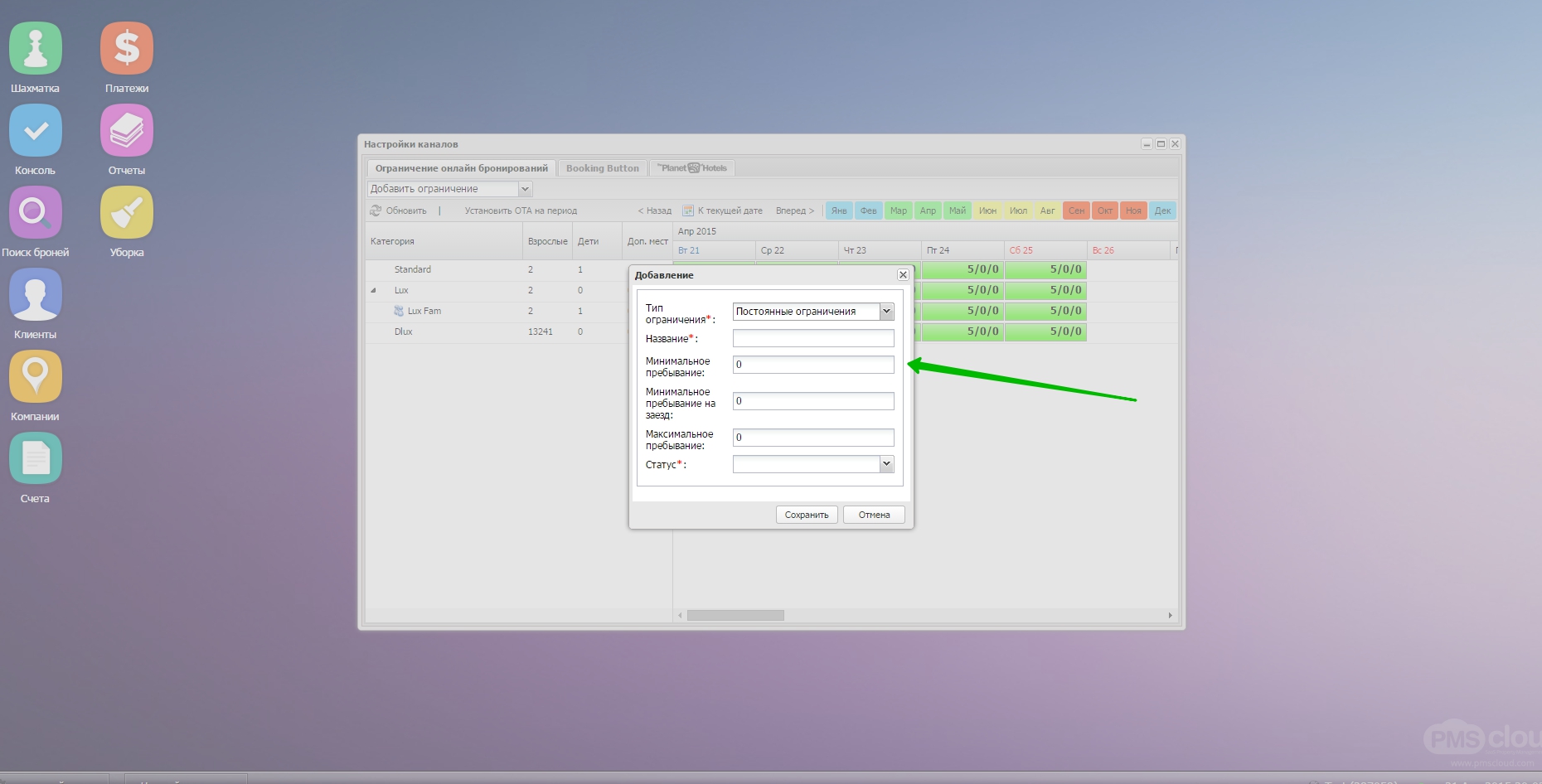Click the Название input field

pyautogui.click(x=812, y=338)
